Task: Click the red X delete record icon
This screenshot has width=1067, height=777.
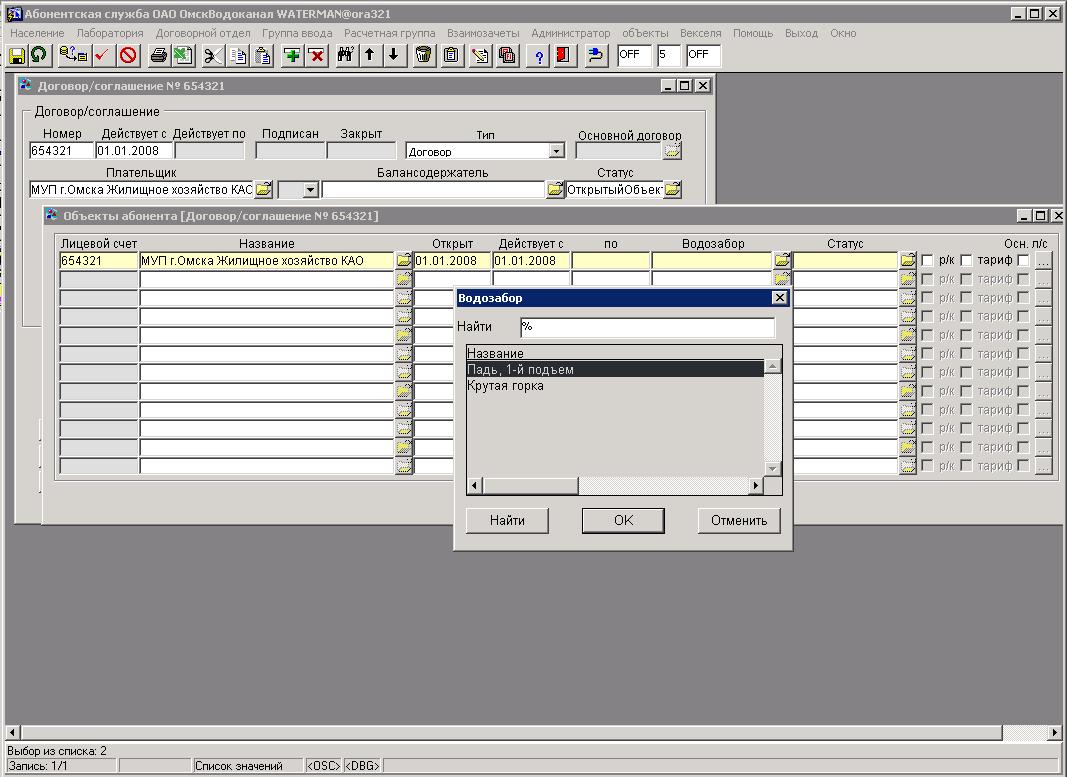Action: [317, 55]
